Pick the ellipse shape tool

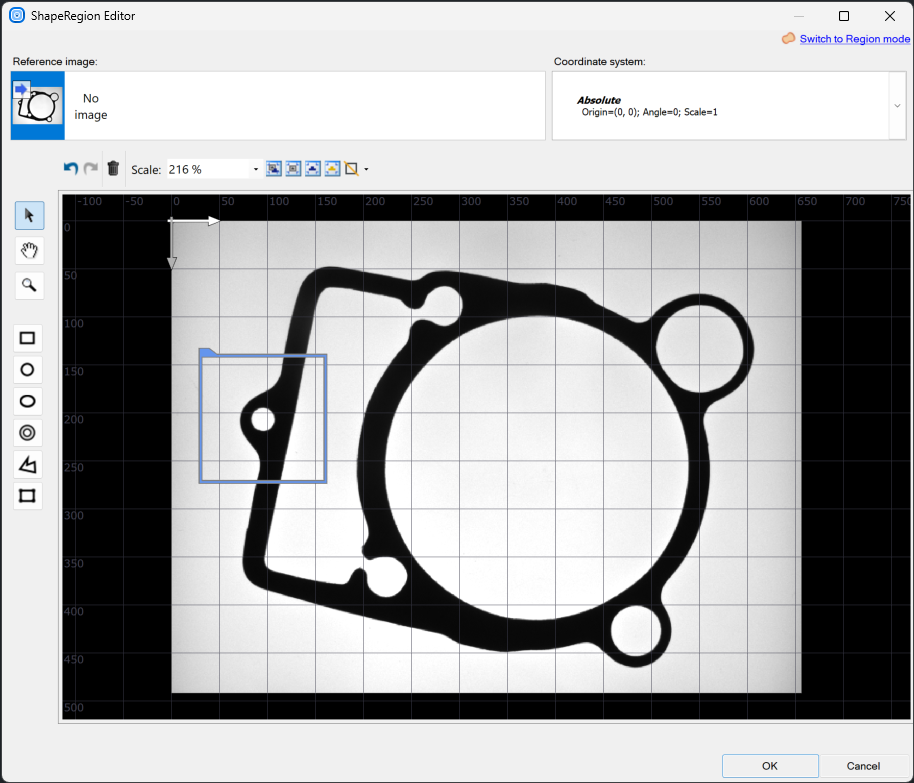tap(28, 401)
